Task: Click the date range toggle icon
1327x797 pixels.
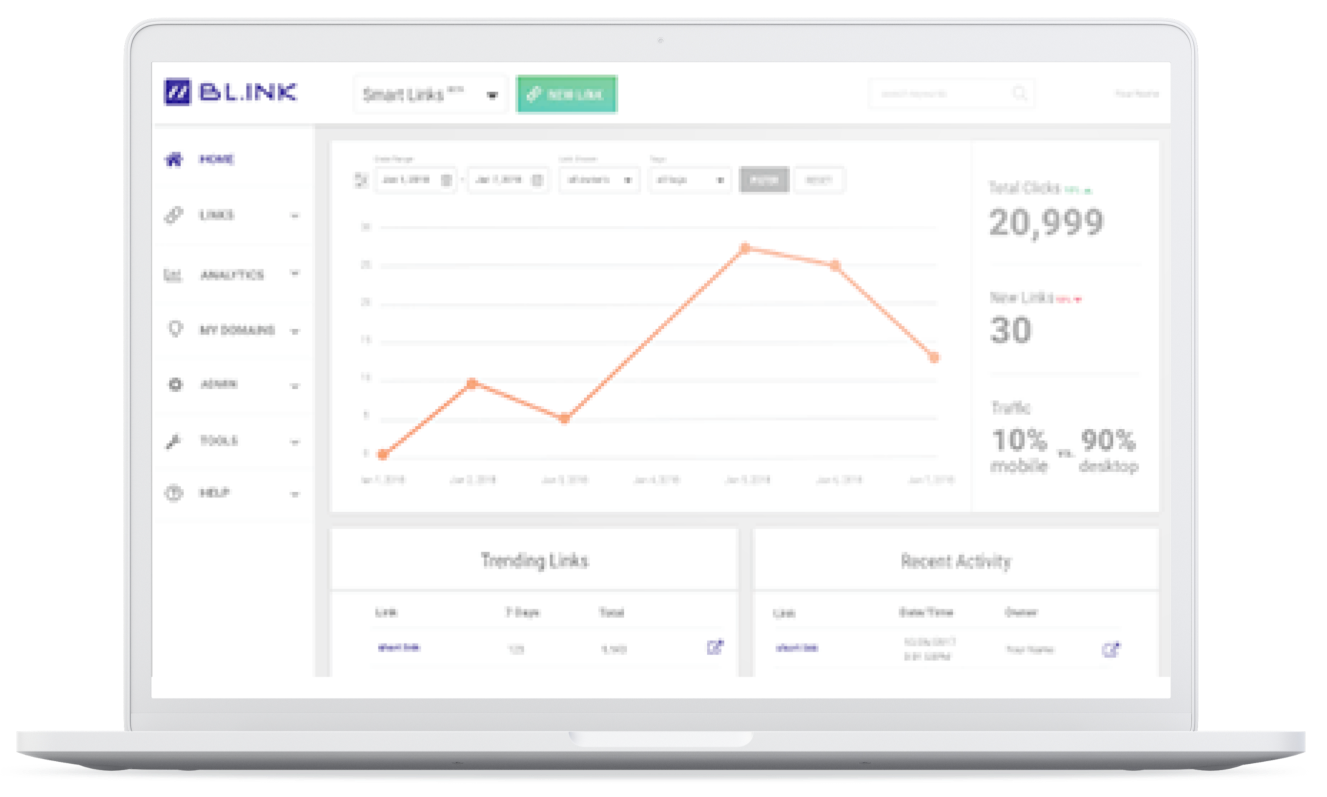Action: (361, 180)
